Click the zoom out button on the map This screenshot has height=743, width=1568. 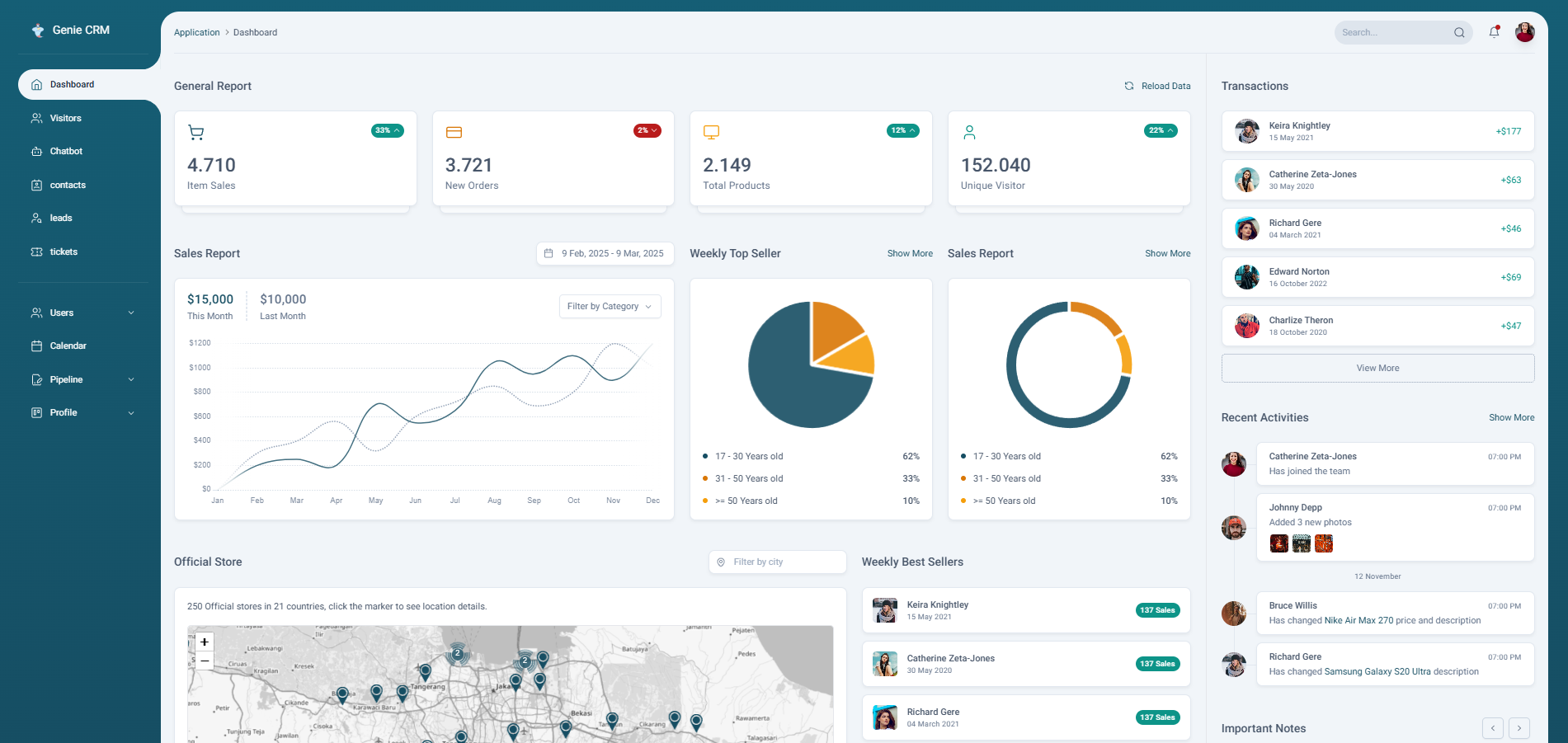[204, 661]
